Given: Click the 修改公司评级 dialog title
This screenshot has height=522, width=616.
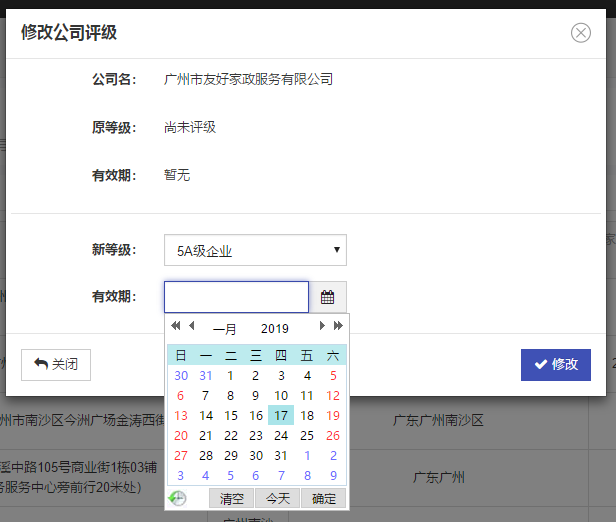Looking at the screenshot, I should [x=69, y=32].
